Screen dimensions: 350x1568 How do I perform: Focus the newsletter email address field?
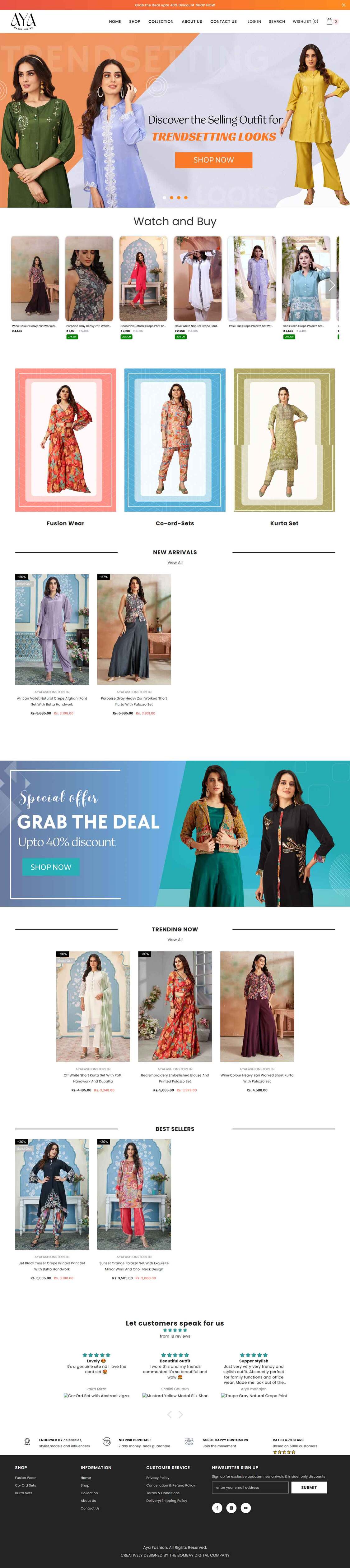(x=250, y=1487)
